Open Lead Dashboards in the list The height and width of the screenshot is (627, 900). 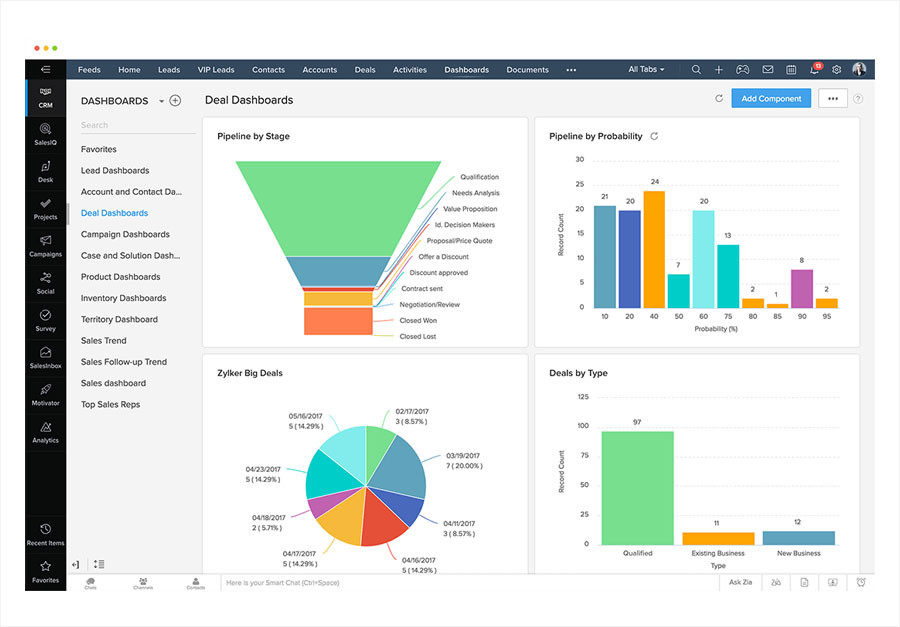point(115,171)
